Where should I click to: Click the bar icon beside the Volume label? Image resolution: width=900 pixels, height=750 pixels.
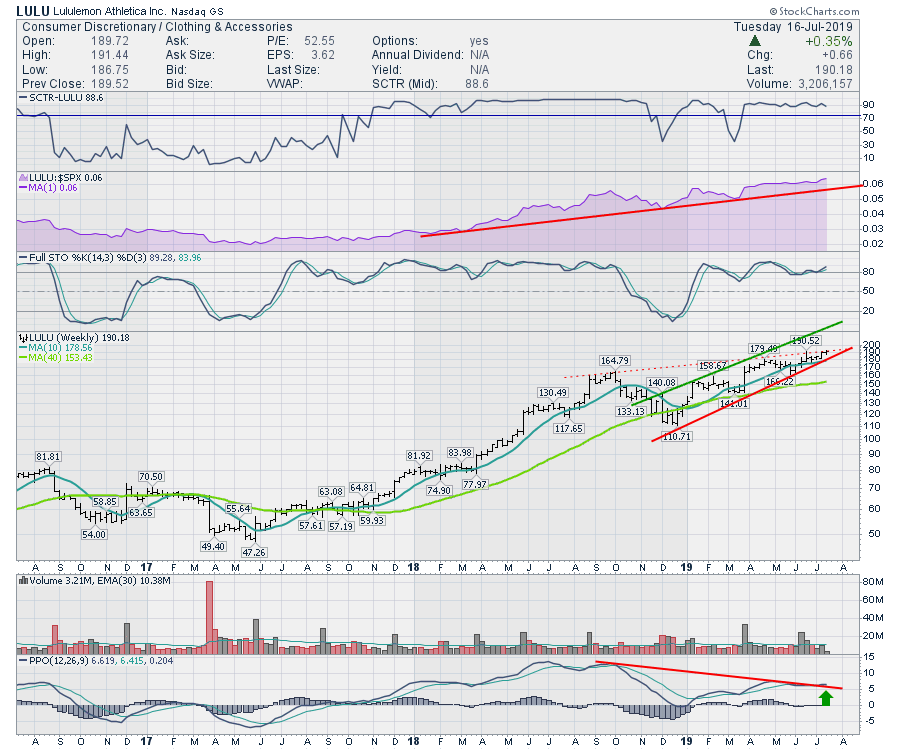pyautogui.click(x=23, y=581)
